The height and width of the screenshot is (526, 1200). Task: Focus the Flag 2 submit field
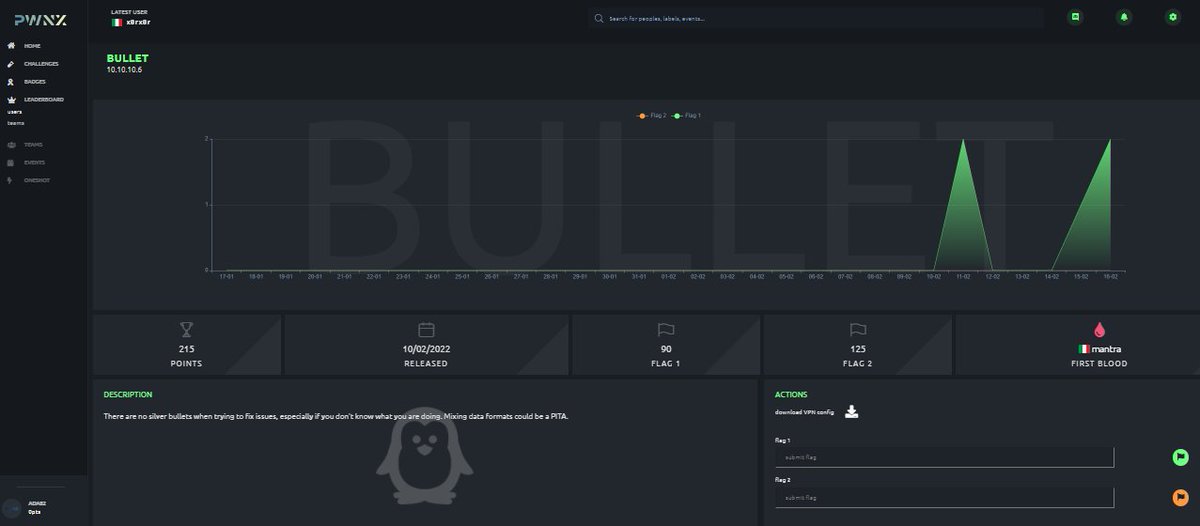pyautogui.click(x=944, y=497)
